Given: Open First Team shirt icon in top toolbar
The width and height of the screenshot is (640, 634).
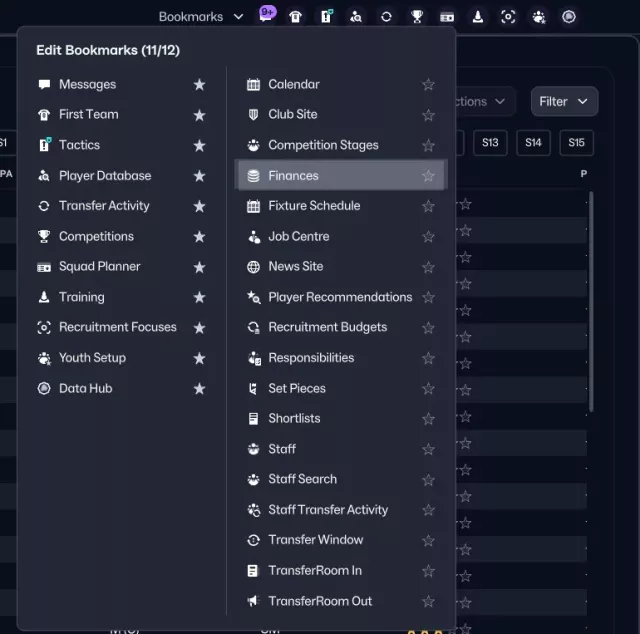Looking at the screenshot, I should point(296,17).
